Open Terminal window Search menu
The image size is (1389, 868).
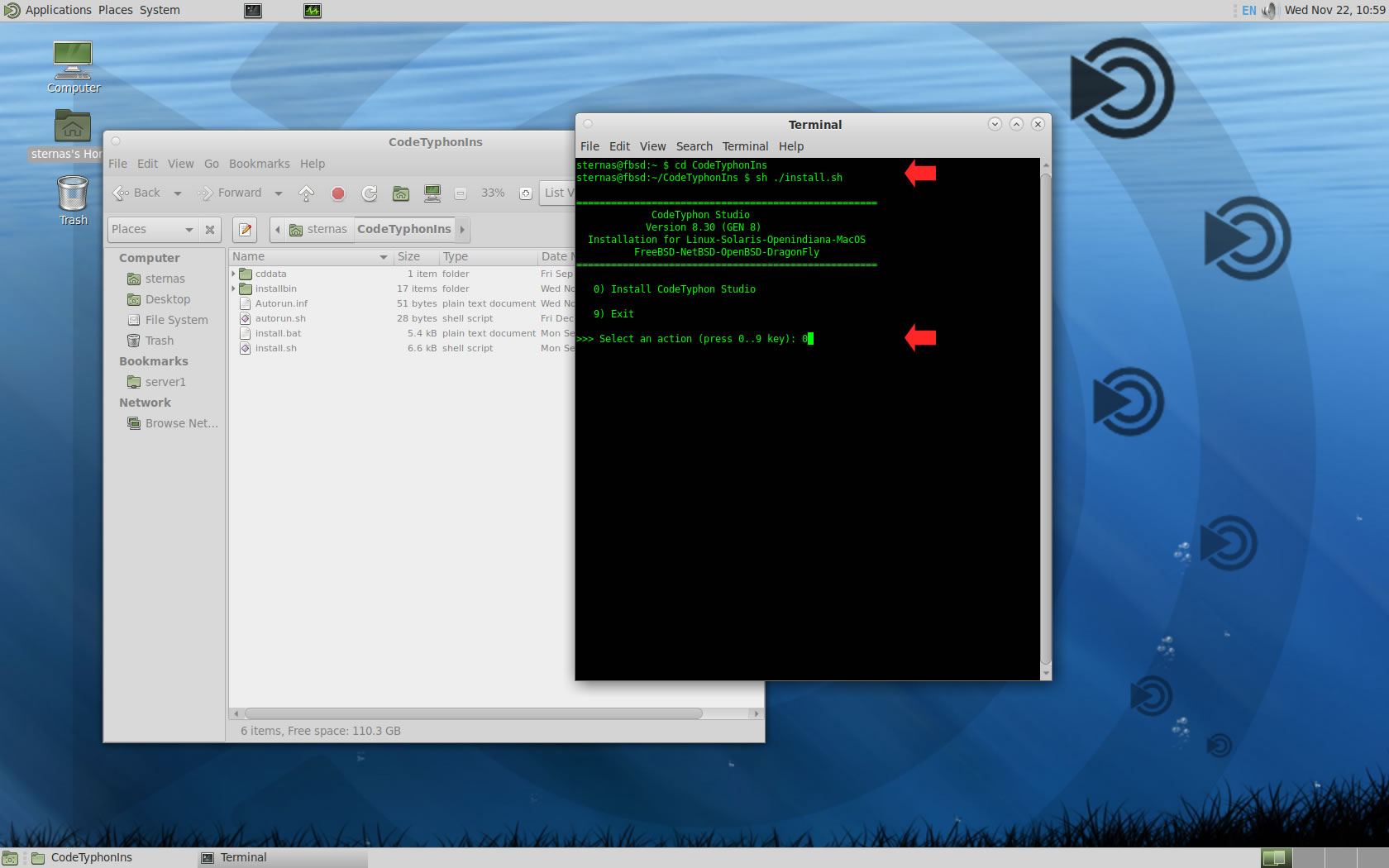(x=694, y=146)
